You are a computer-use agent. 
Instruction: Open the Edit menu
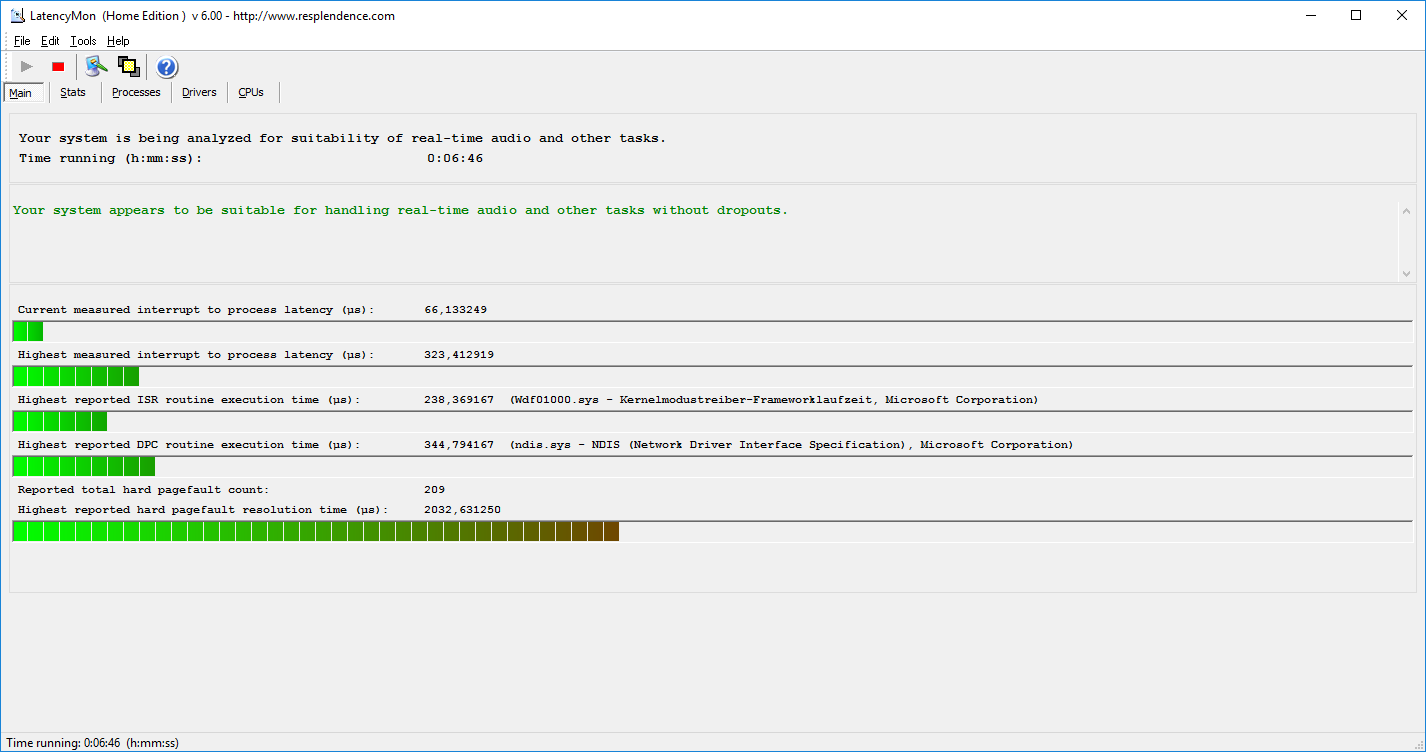coord(50,41)
